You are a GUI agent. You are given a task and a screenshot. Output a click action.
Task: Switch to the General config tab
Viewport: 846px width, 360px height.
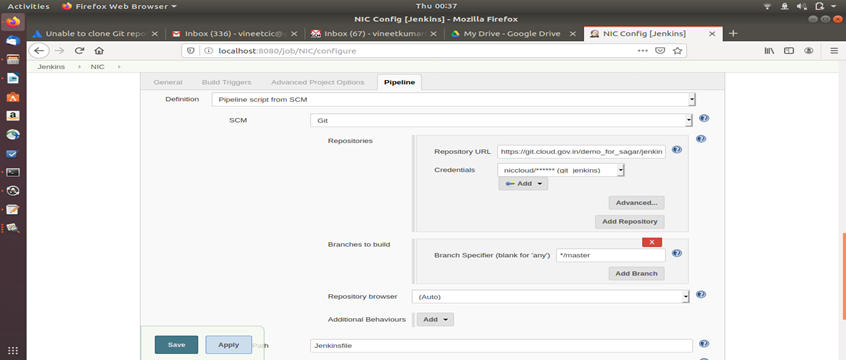click(168, 83)
